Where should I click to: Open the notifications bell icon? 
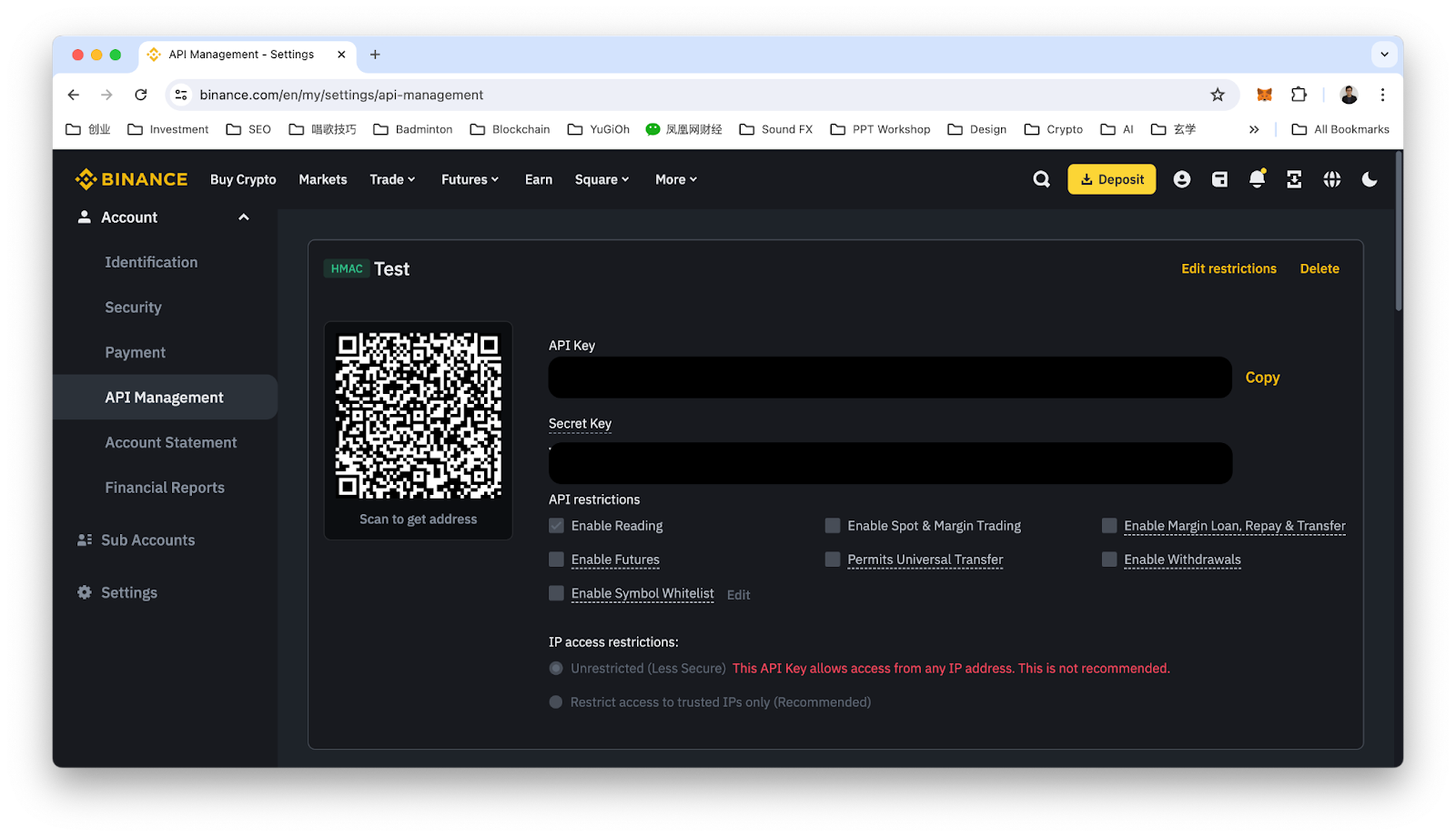[x=1257, y=179]
